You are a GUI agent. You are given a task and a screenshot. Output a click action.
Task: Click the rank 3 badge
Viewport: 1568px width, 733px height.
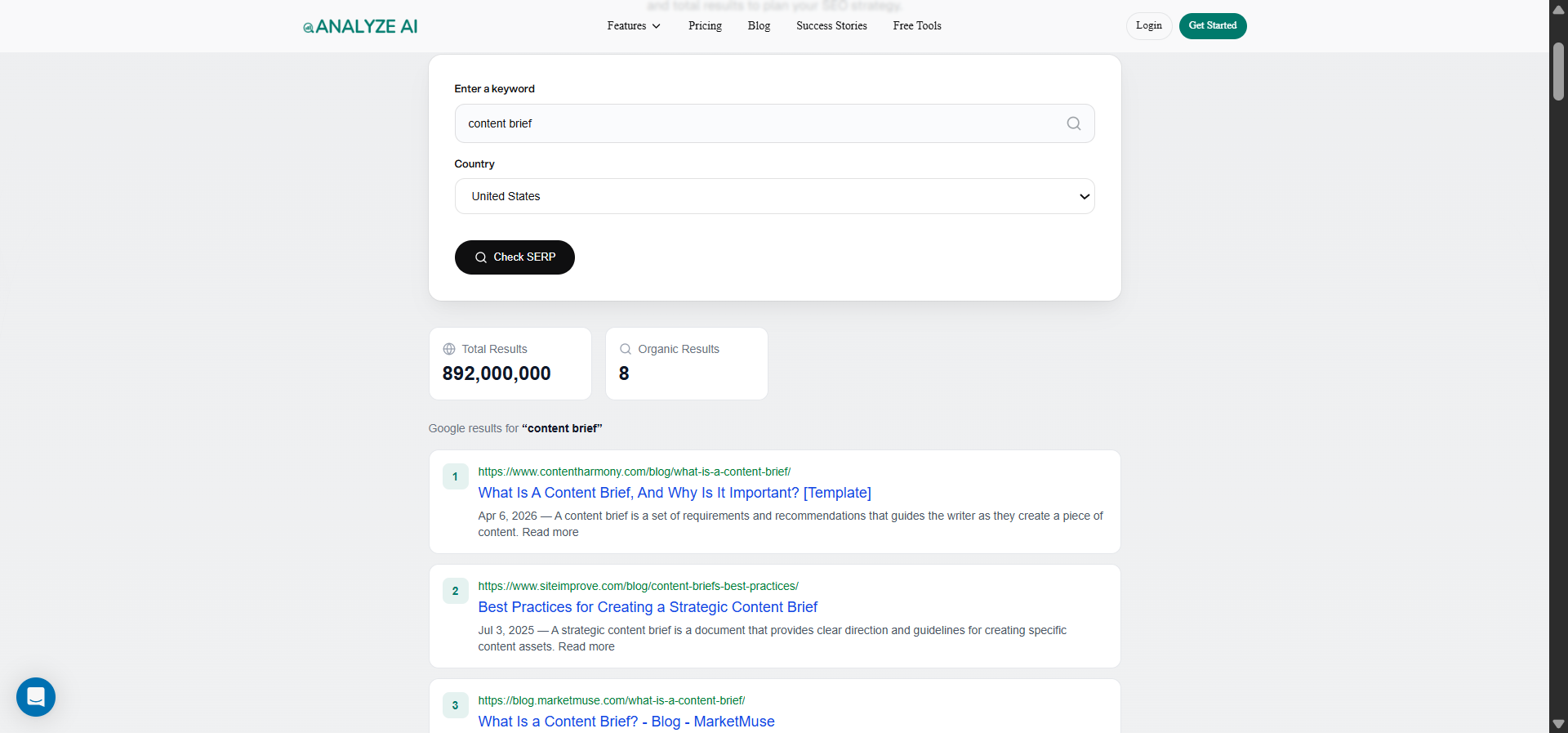pos(455,705)
